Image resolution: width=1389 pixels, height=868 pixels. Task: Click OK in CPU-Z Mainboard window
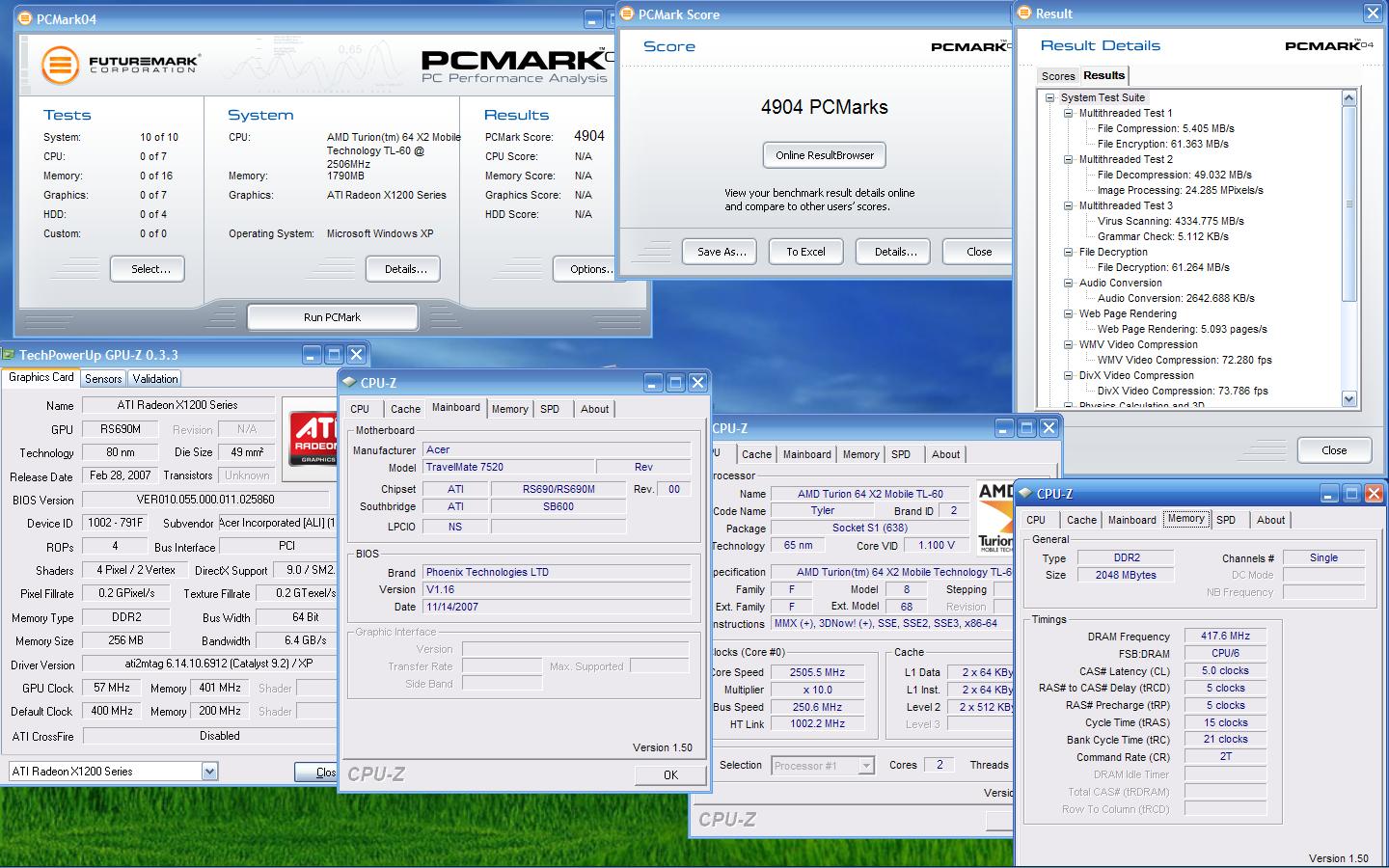(670, 774)
